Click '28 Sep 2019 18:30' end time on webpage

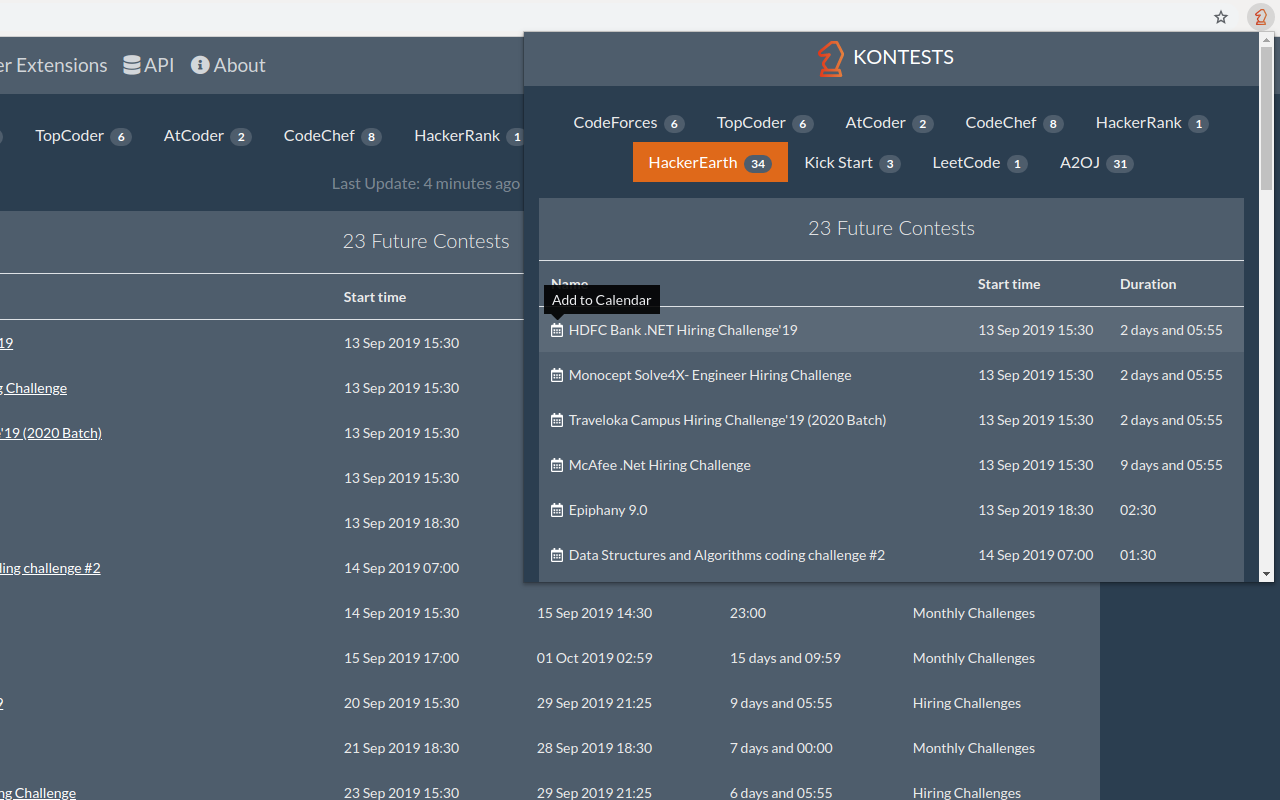click(595, 748)
